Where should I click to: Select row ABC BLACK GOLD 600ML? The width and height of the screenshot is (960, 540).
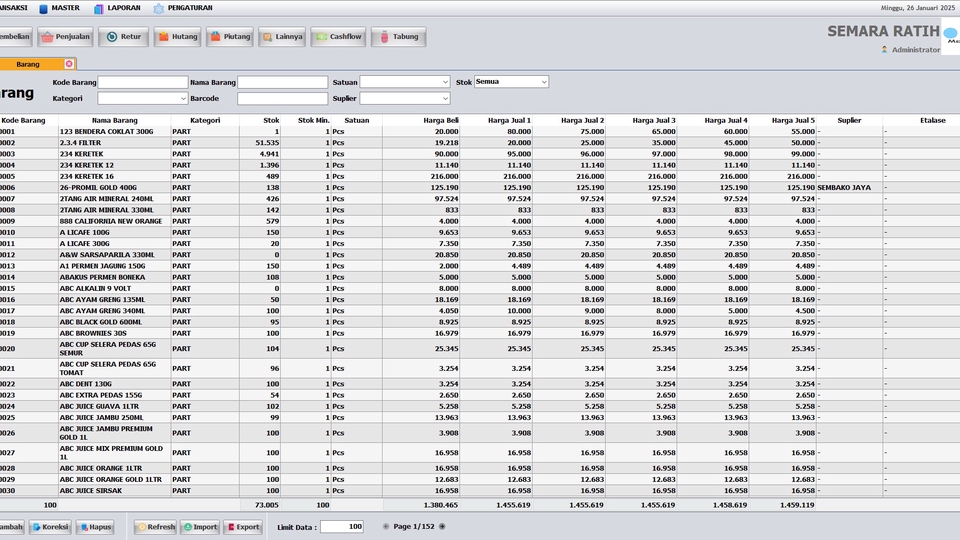pos(480,322)
